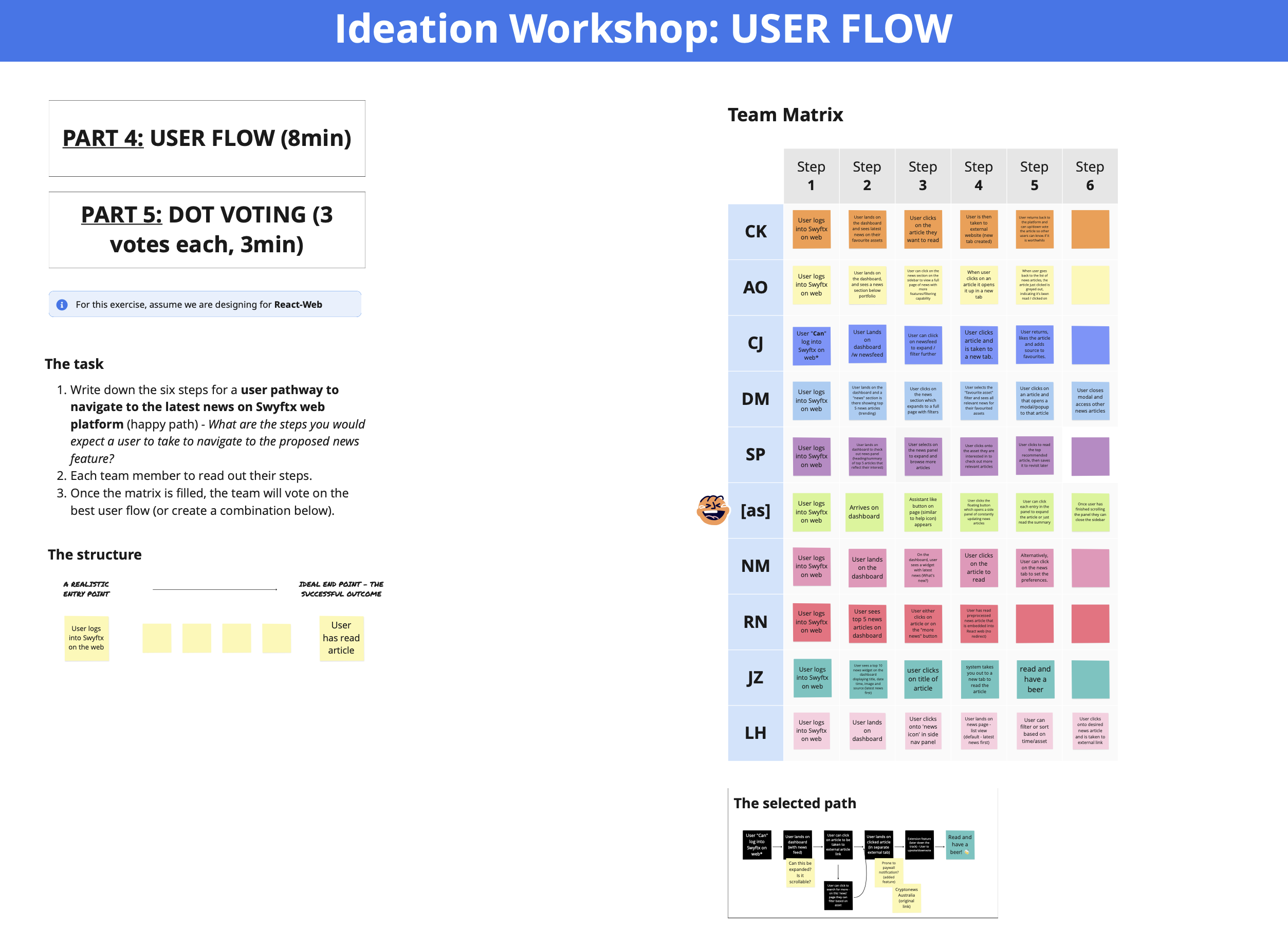1288x929 pixels.
Task: Click 'Can this be expanded?' yellow note
Action: [800, 872]
